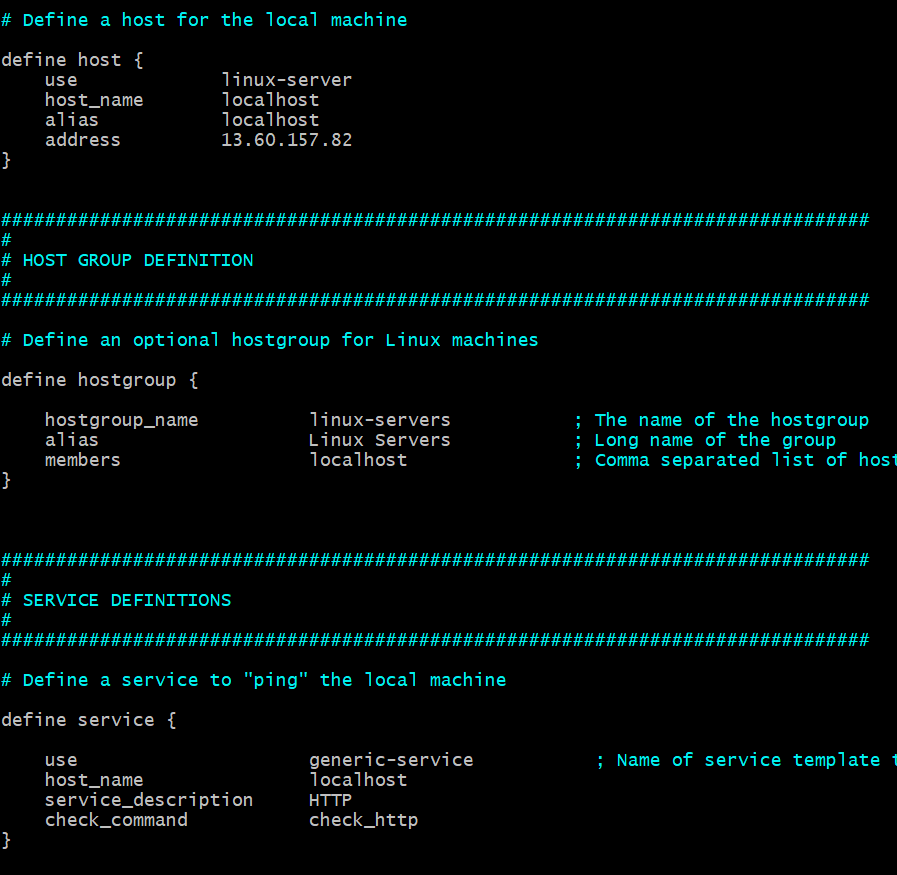
Task: Click the 'define service {' line
Action: [89, 720]
